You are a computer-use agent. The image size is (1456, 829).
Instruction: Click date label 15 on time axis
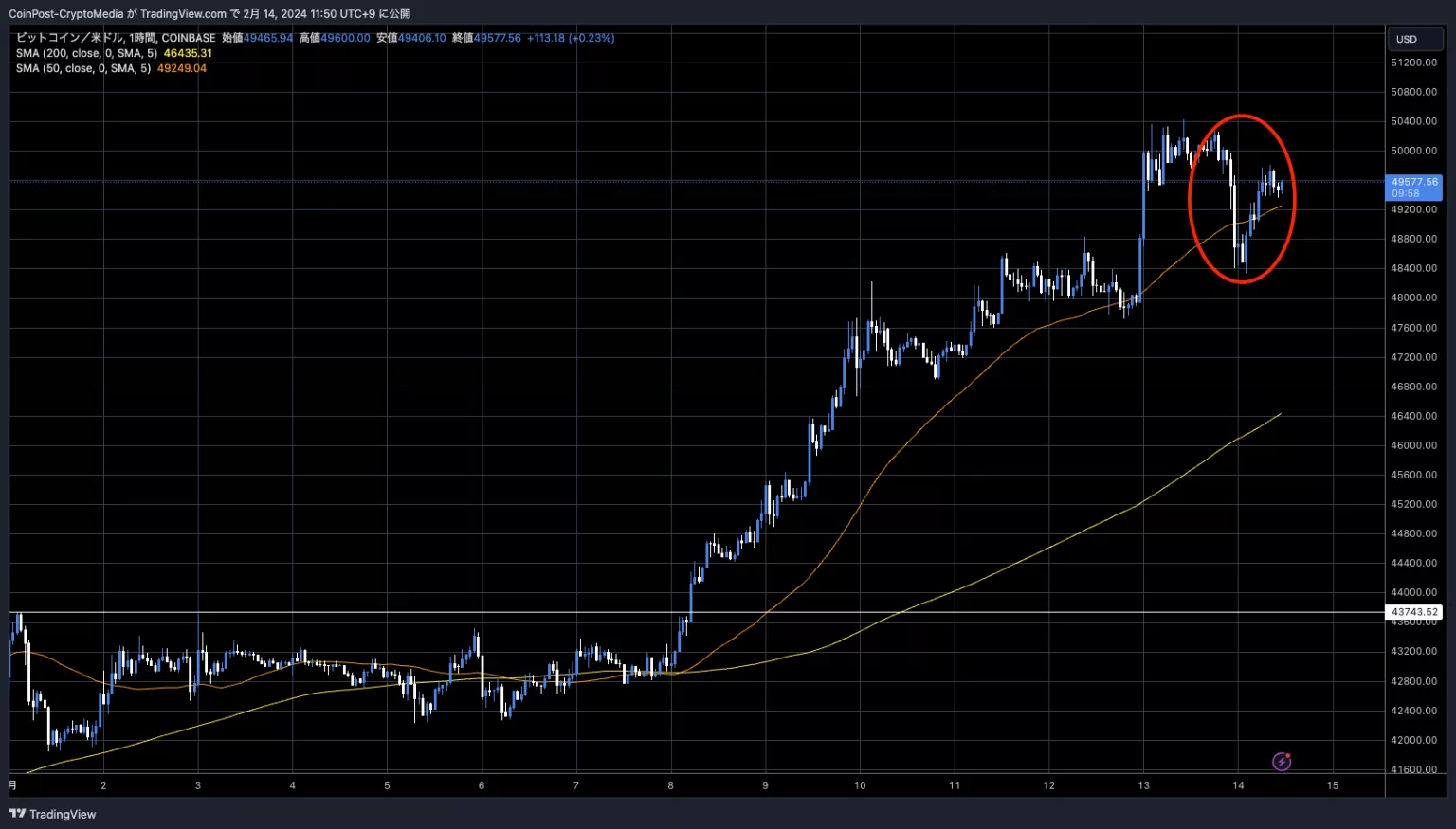1333,785
